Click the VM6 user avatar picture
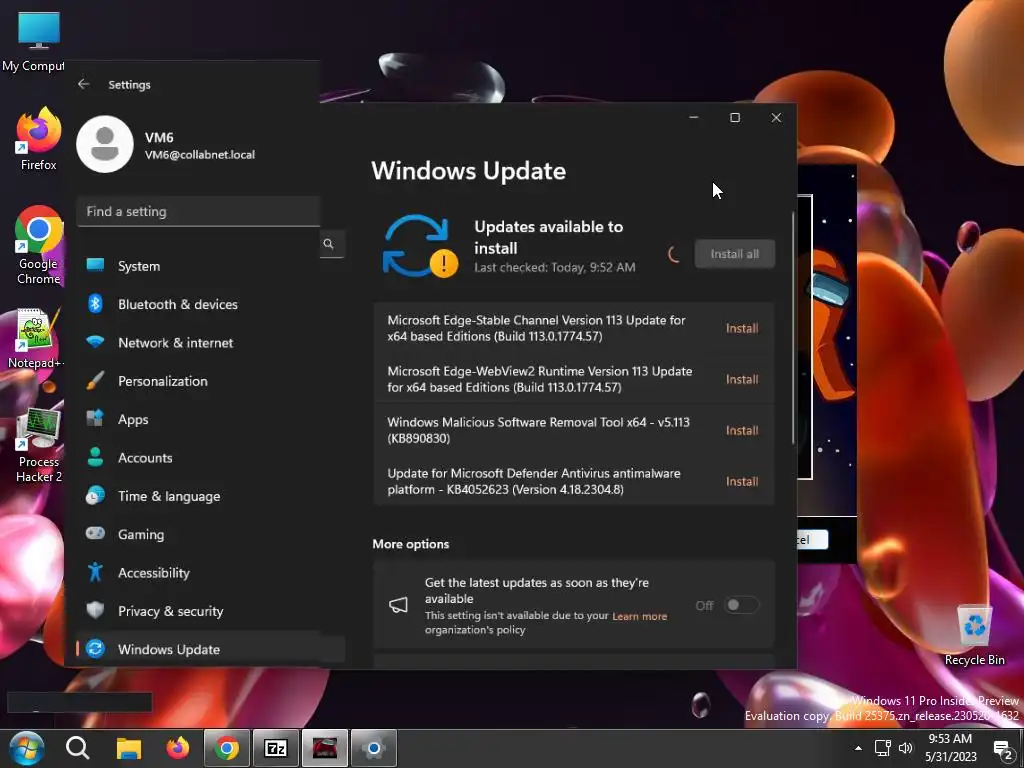Viewport: 1024px width, 768px height. pos(105,144)
